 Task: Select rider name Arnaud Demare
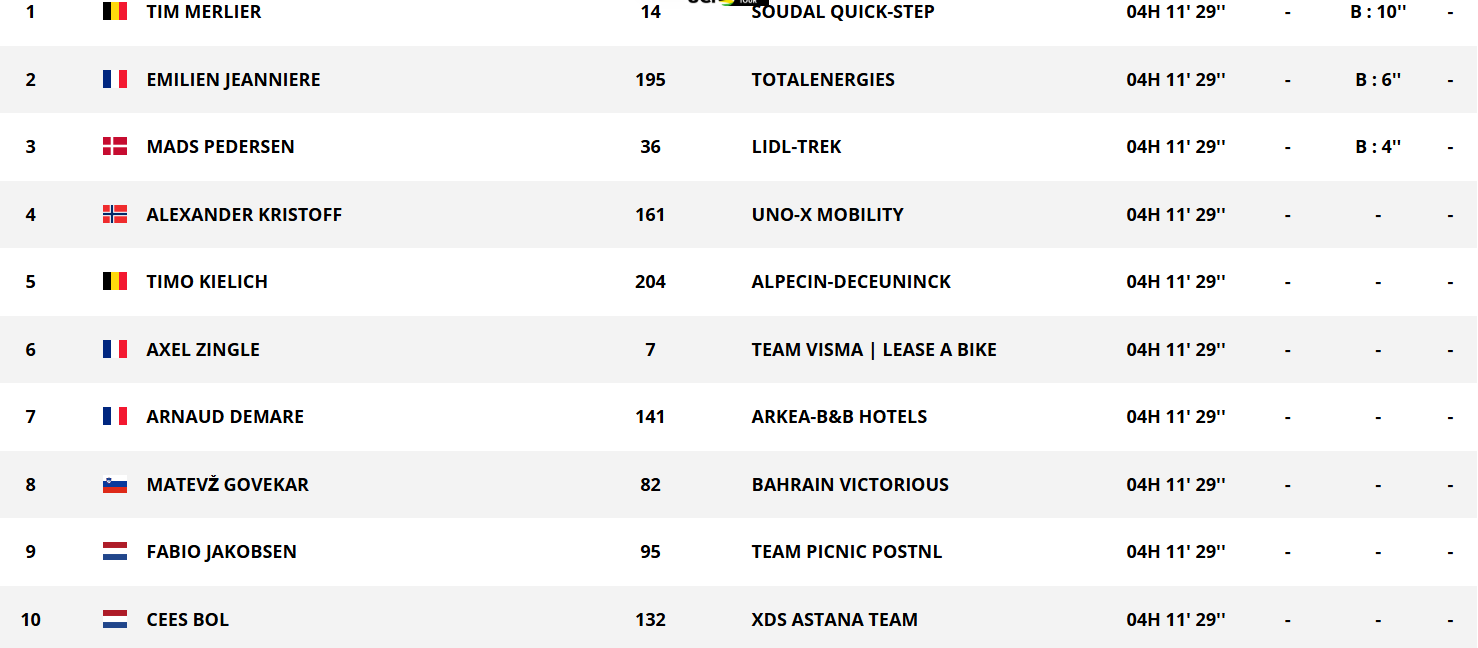[x=225, y=416]
